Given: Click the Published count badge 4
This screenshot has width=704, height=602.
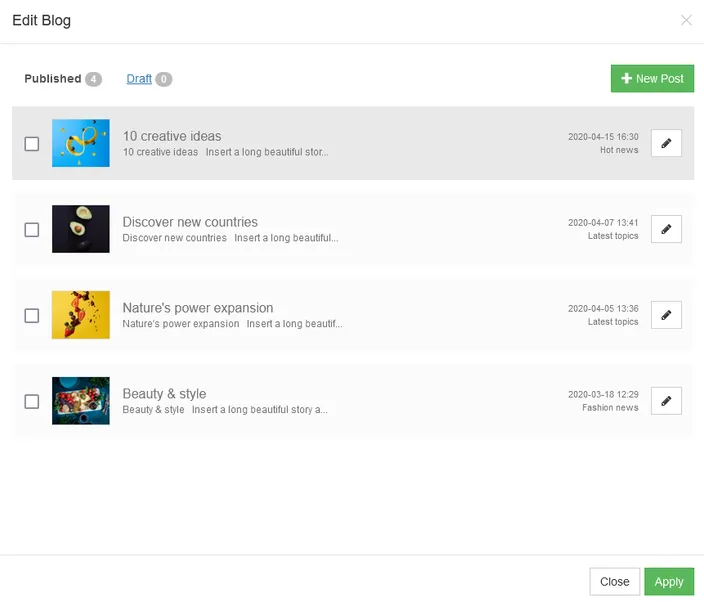Looking at the screenshot, I should (x=93, y=79).
